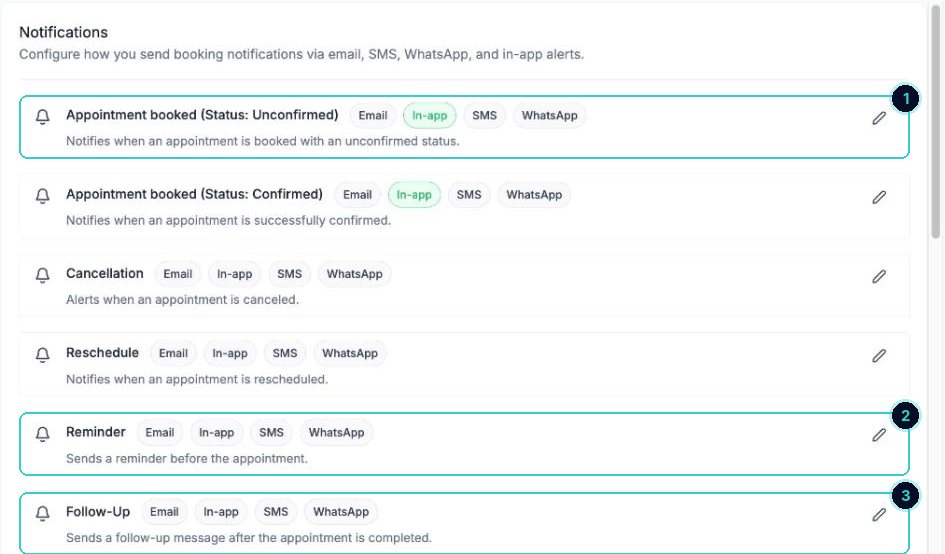Click 'Appointment booked (Status: Unconfirmed)' title
Image resolution: width=945 pixels, height=554 pixels.
coord(202,115)
